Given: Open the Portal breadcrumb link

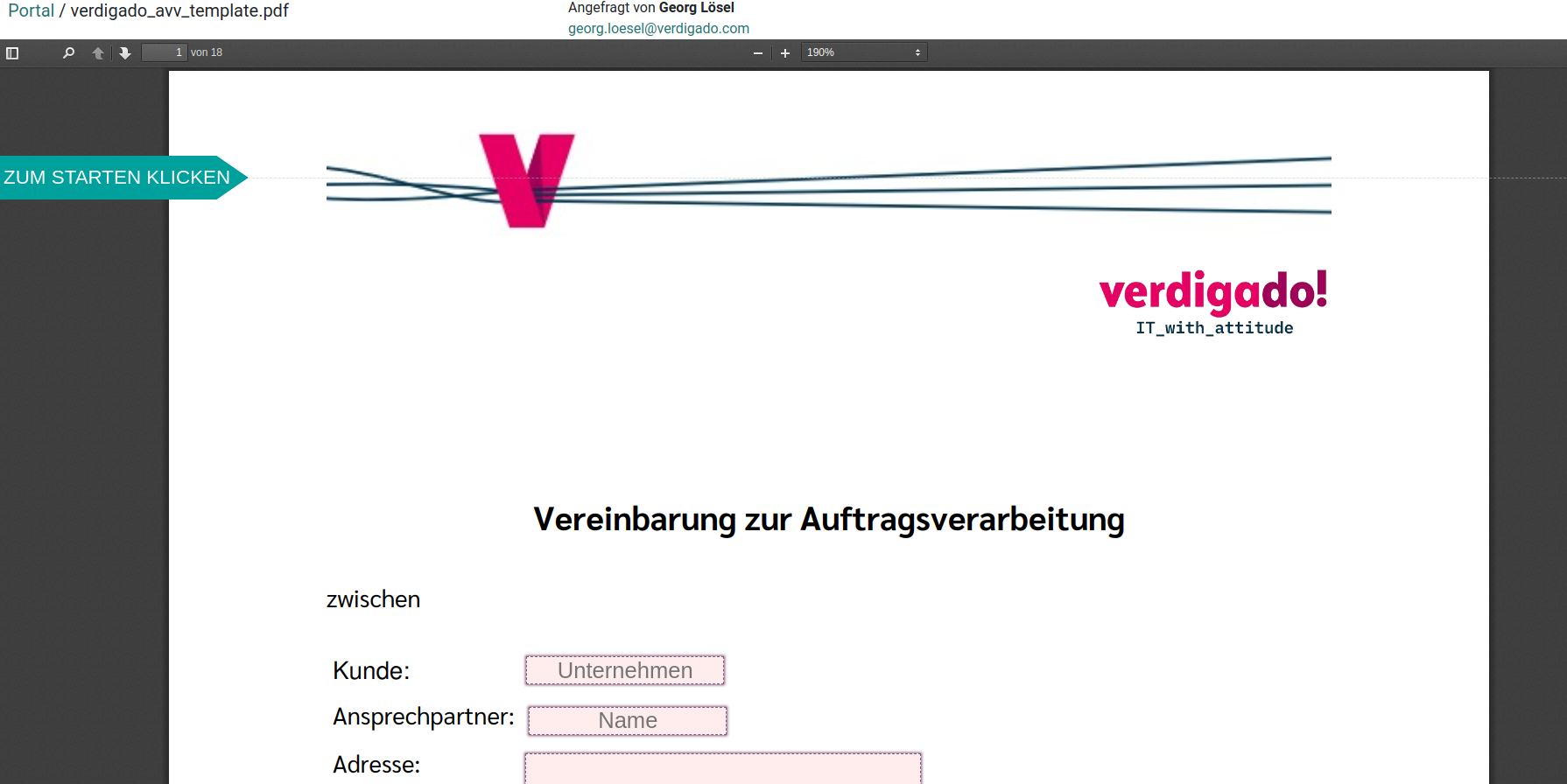Looking at the screenshot, I should [x=32, y=10].
